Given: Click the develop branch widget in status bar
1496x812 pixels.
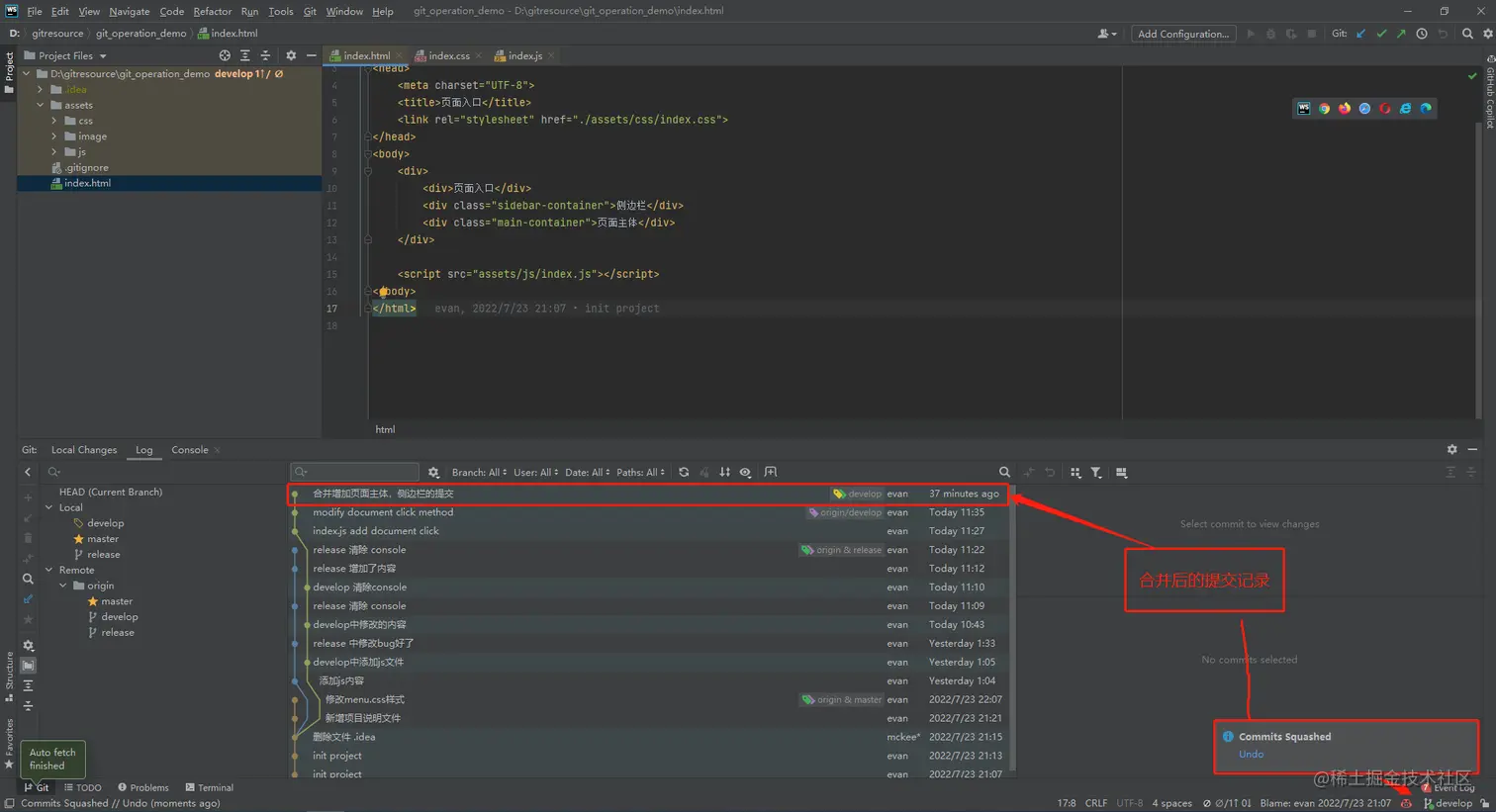Looking at the screenshot, I should tap(1448, 802).
